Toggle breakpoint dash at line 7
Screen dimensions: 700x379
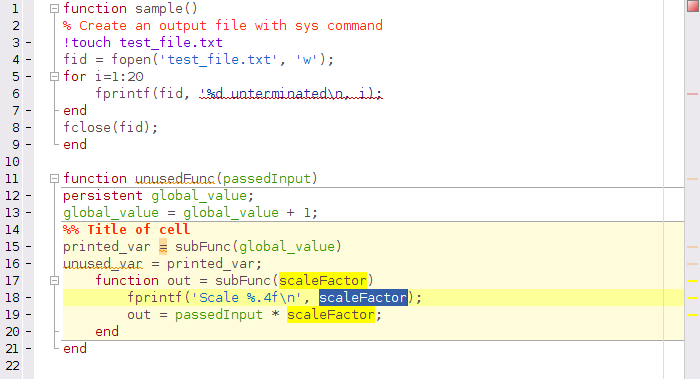[x=29, y=110]
